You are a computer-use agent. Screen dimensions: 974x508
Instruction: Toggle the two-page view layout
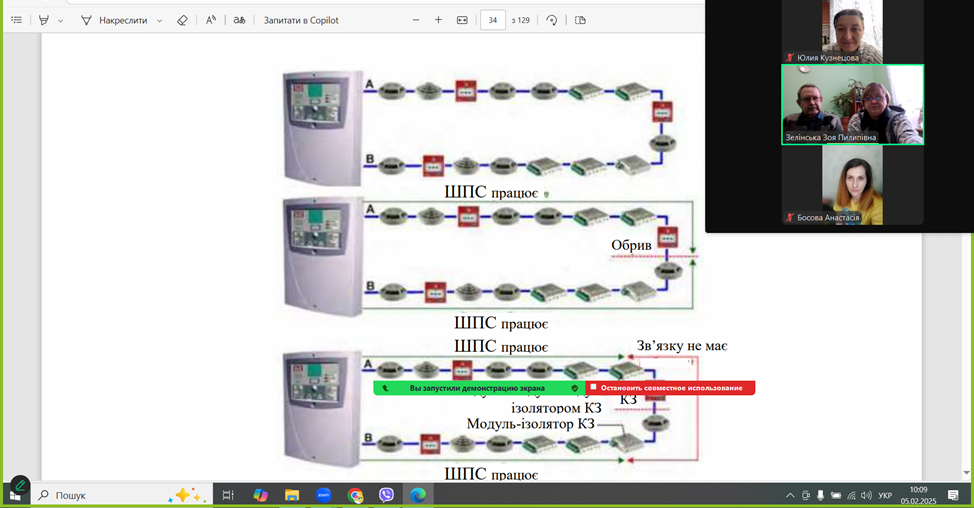pos(581,20)
